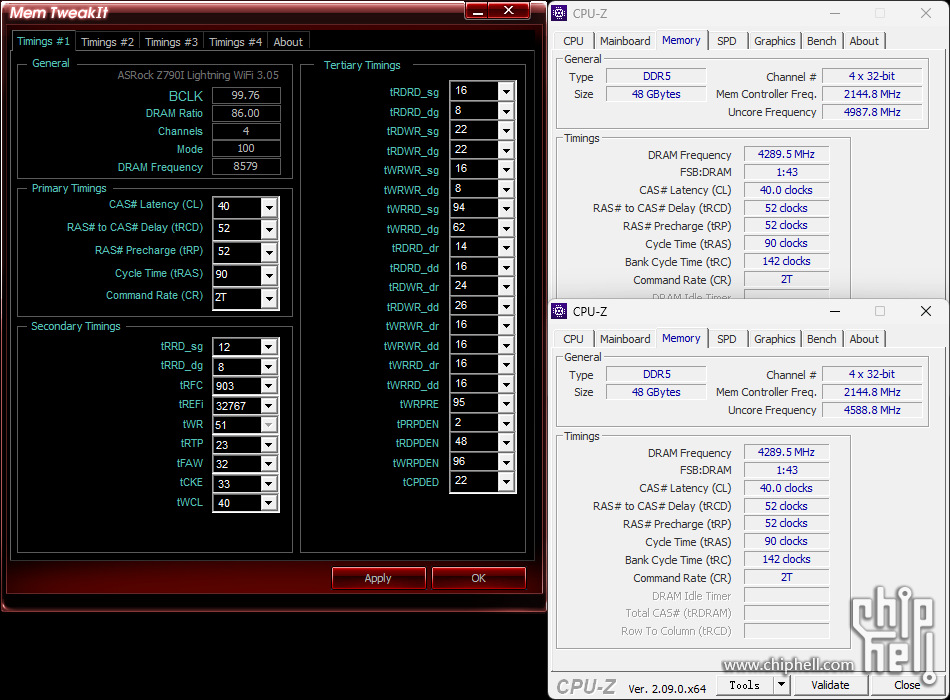Click the DRAM Ratio field 86.00
This screenshot has height=700, width=950.
click(x=246, y=113)
